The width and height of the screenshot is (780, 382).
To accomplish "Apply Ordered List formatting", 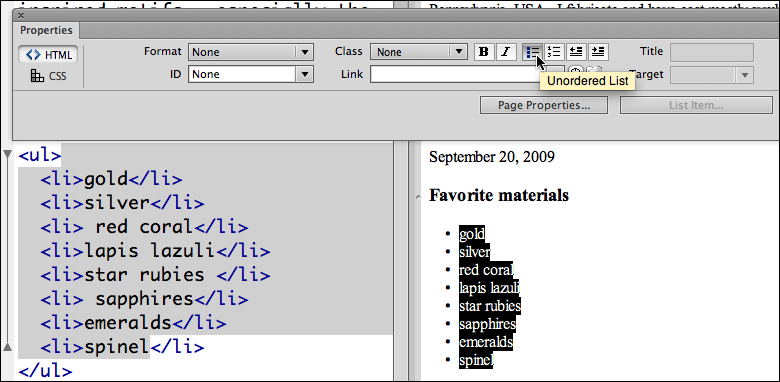I will pyautogui.click(x=554, y=52).
